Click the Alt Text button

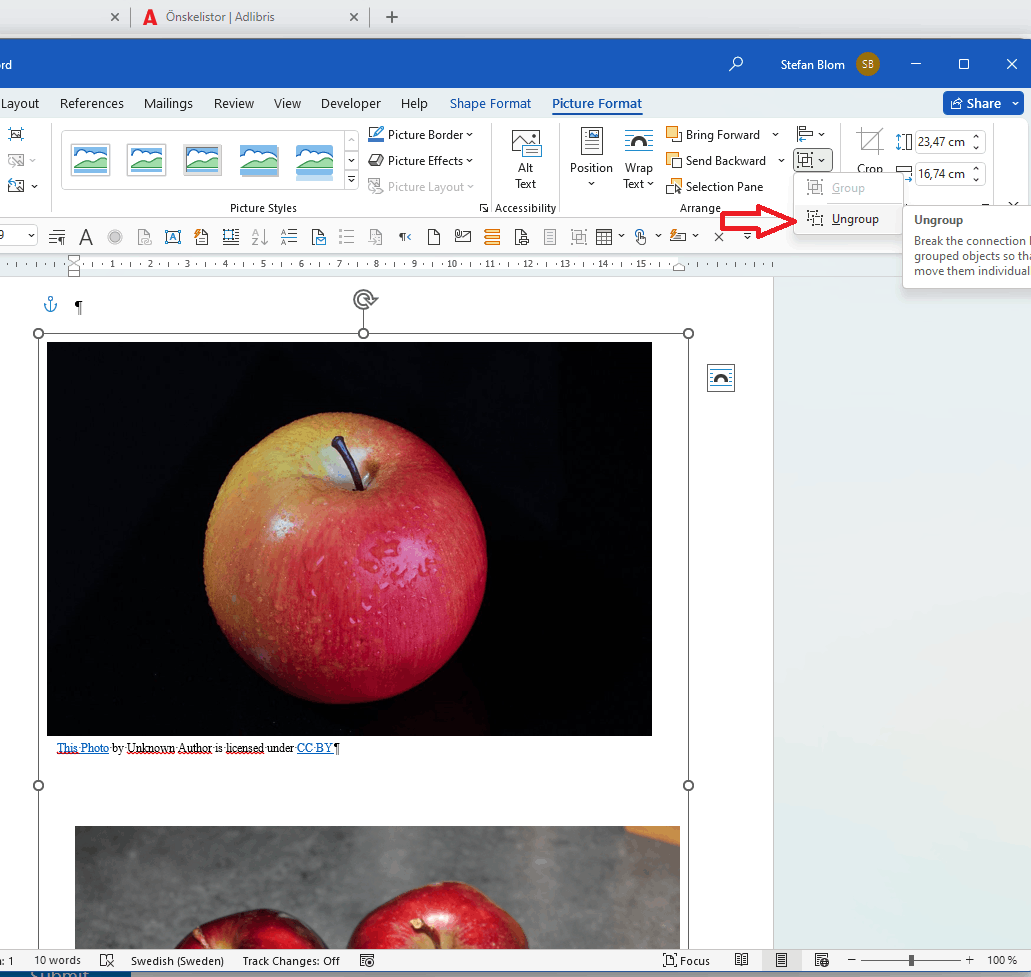pos(525,160)
